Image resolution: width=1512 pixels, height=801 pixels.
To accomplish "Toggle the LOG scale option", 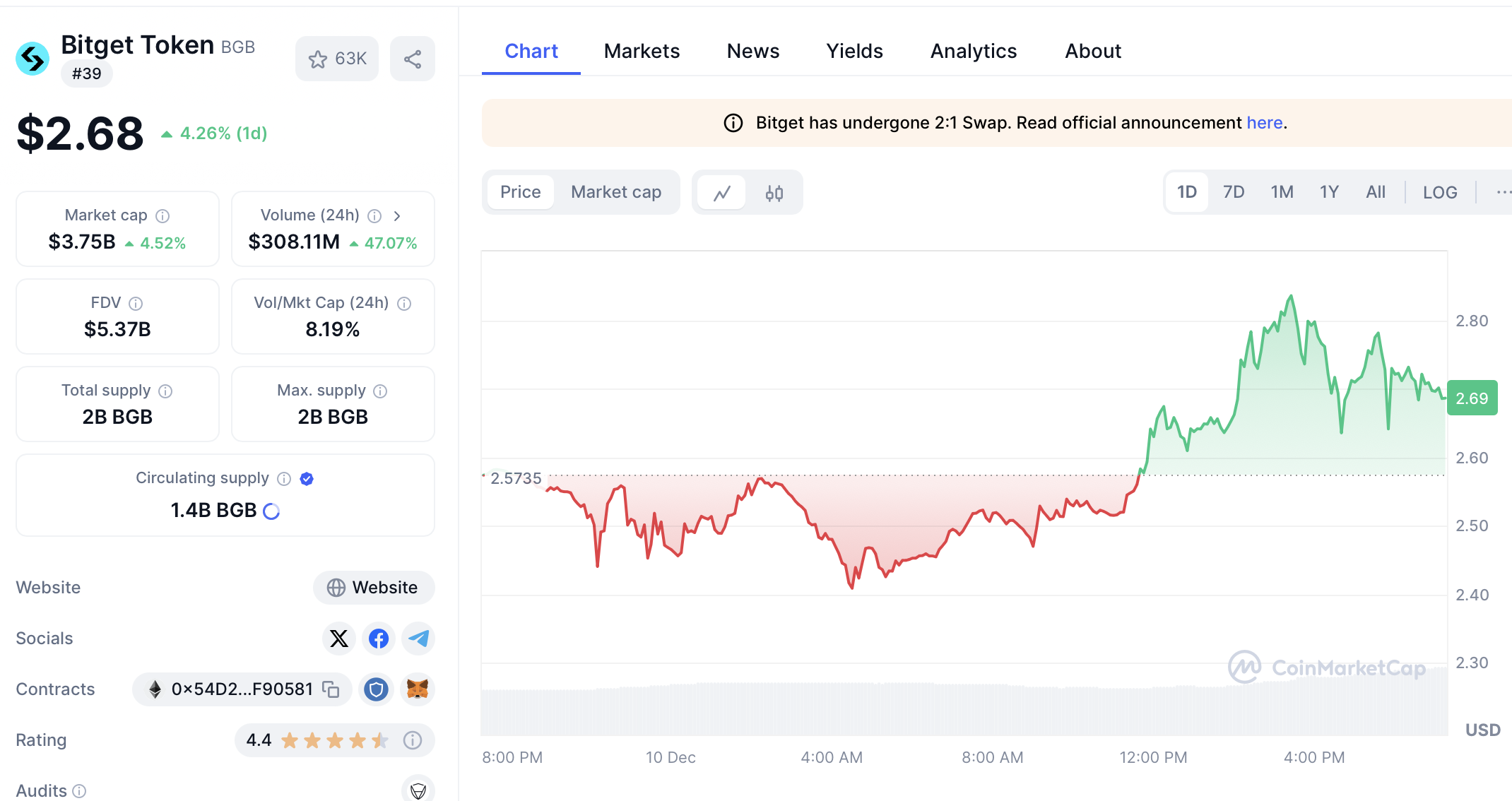I will [1440, 192].
